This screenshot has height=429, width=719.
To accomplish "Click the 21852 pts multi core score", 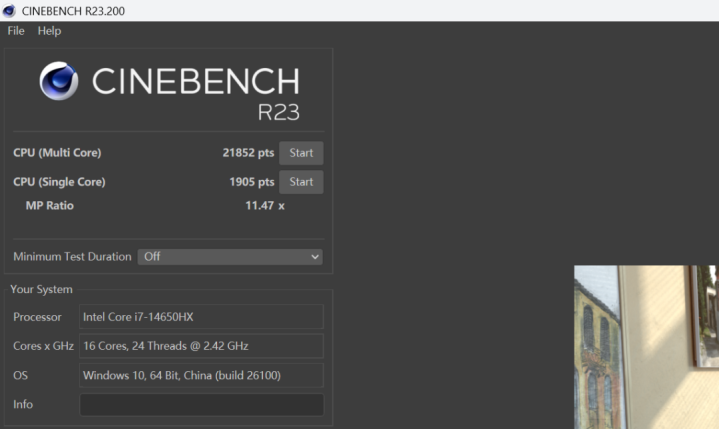I will (x=248, y=153).
